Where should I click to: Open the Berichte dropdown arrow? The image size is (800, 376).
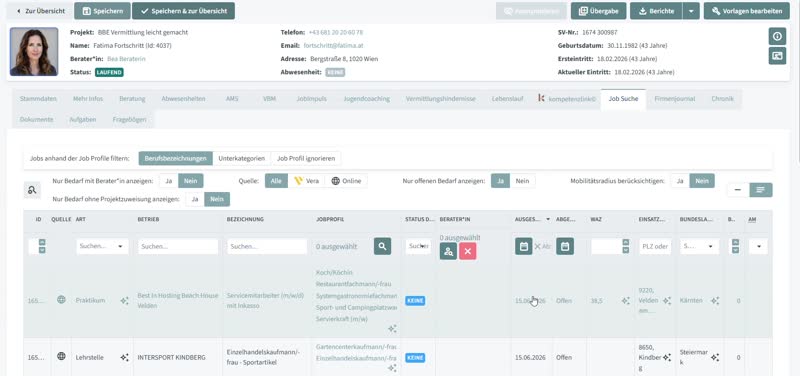coord(691,11)
